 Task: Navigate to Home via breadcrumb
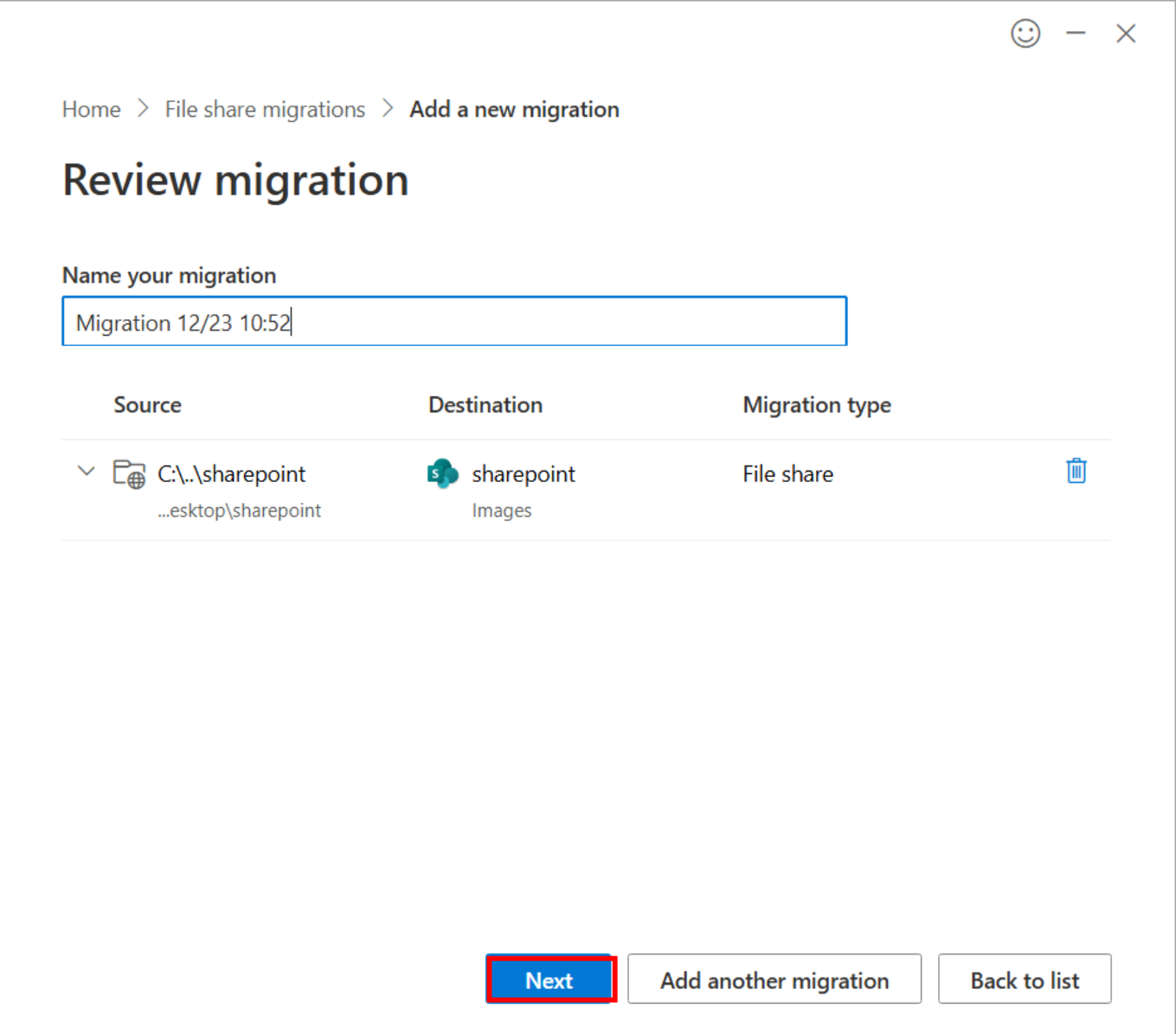pyautogui.click(x=90, y=109)
